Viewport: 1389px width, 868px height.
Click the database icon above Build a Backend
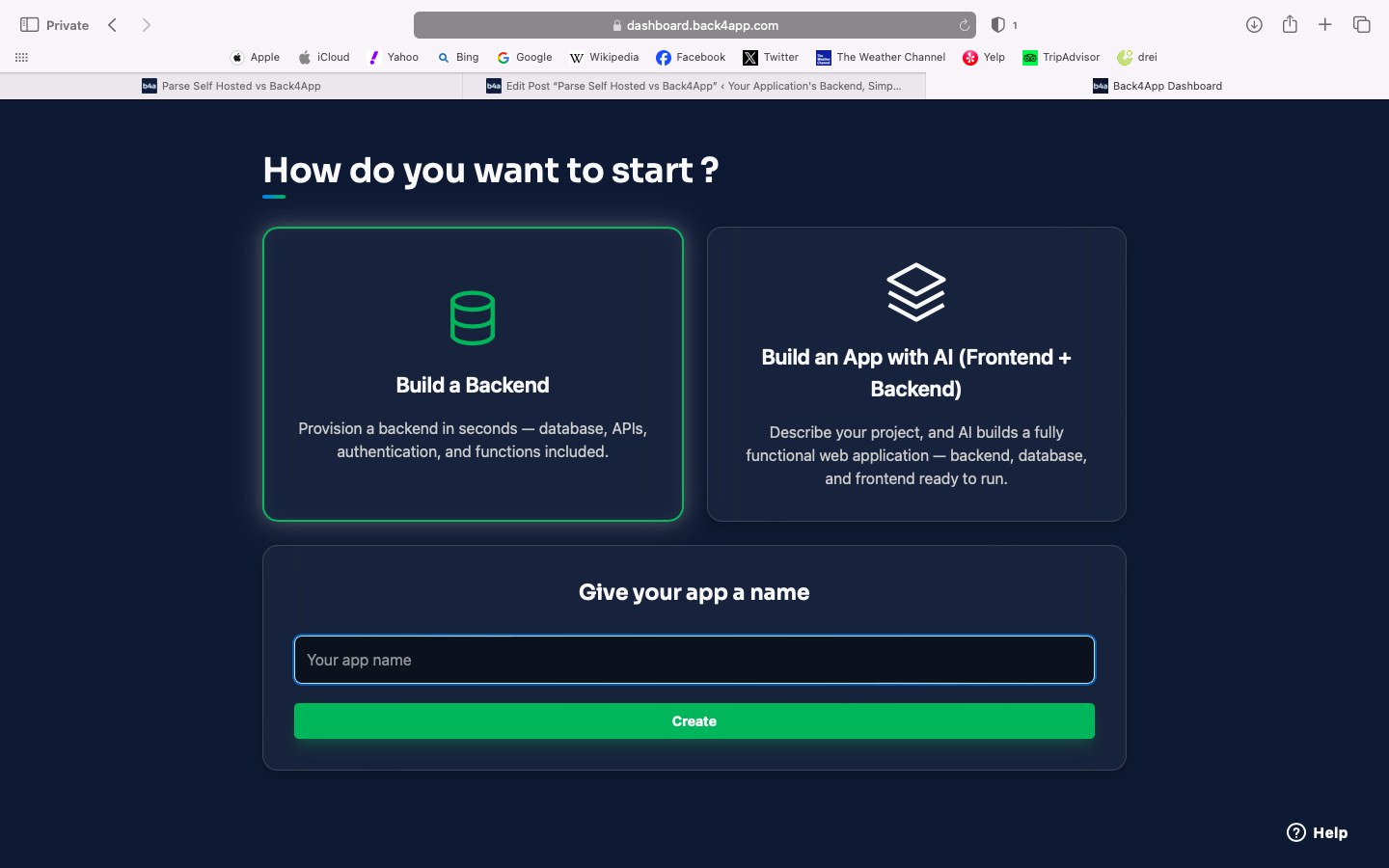click(472, 316)
